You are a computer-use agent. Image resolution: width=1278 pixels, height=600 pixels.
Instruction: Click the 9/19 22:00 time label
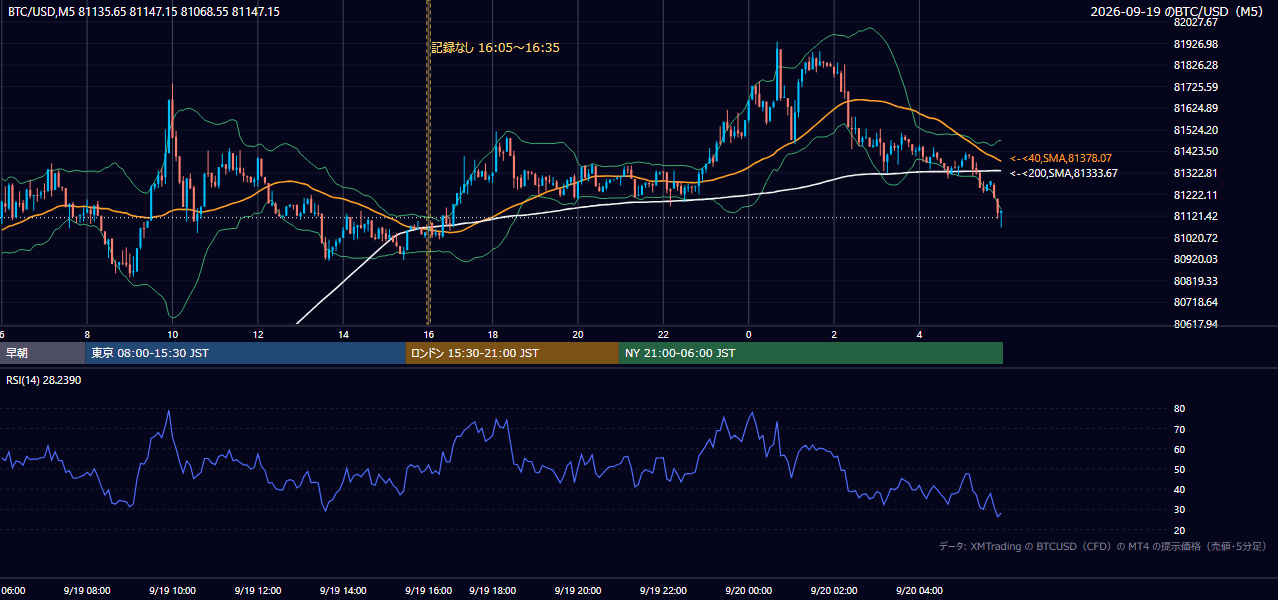pyautogui.click(x=663, y=591)
